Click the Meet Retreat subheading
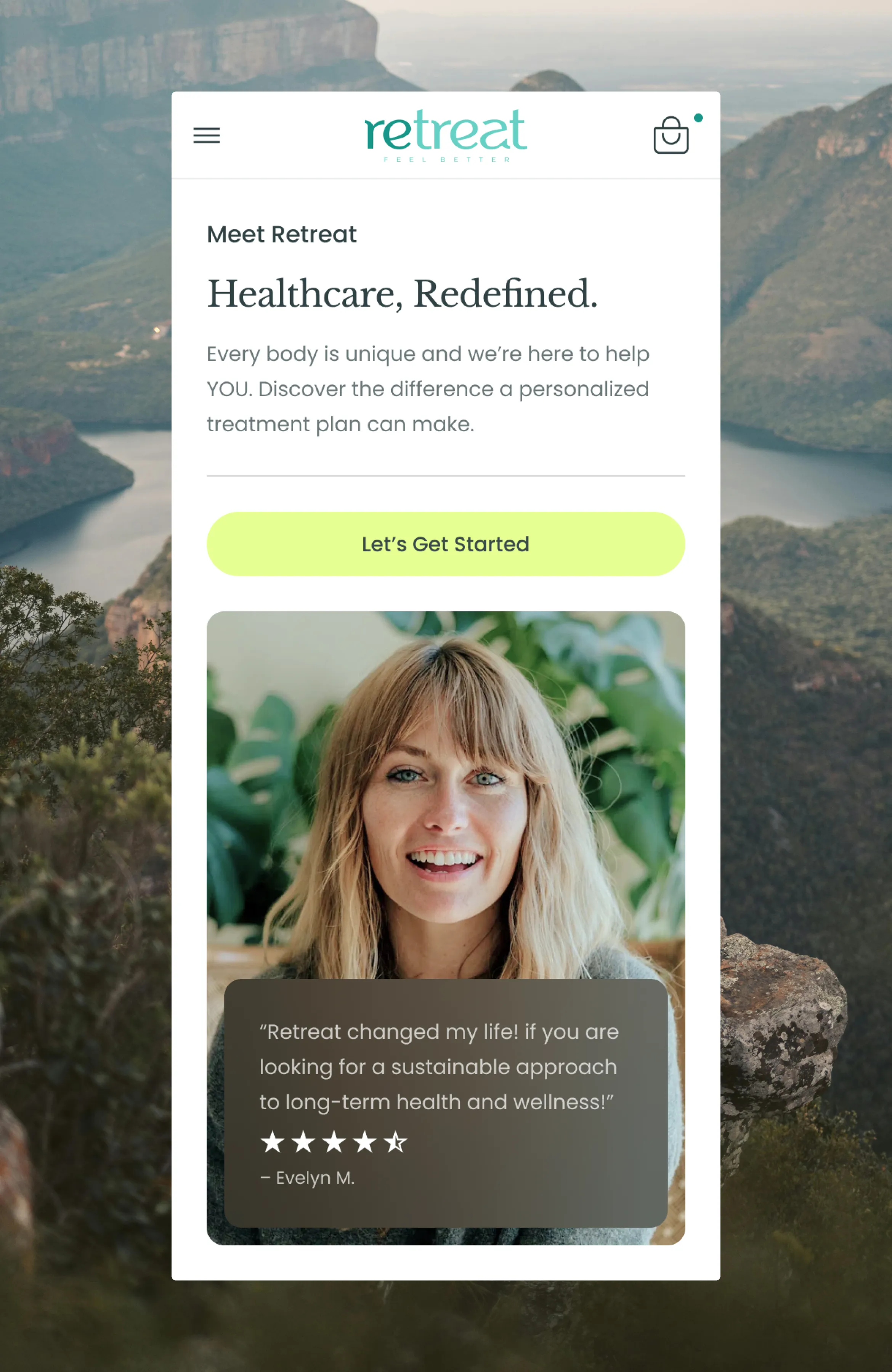This screenshot has width=892, height=1372. (x=282, y=235)
